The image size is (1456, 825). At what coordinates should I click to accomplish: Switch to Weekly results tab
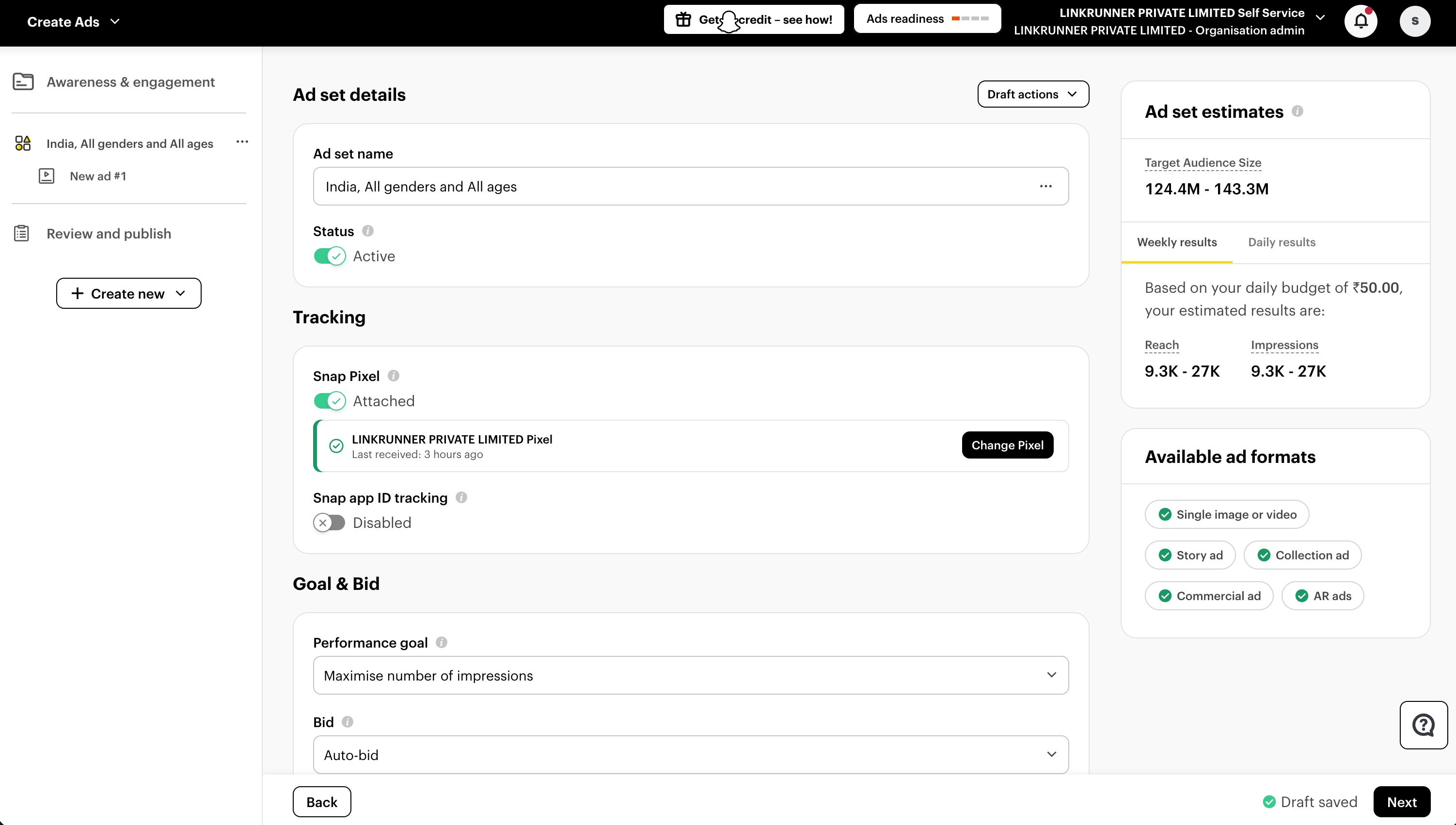click(x=1177, y=242)
